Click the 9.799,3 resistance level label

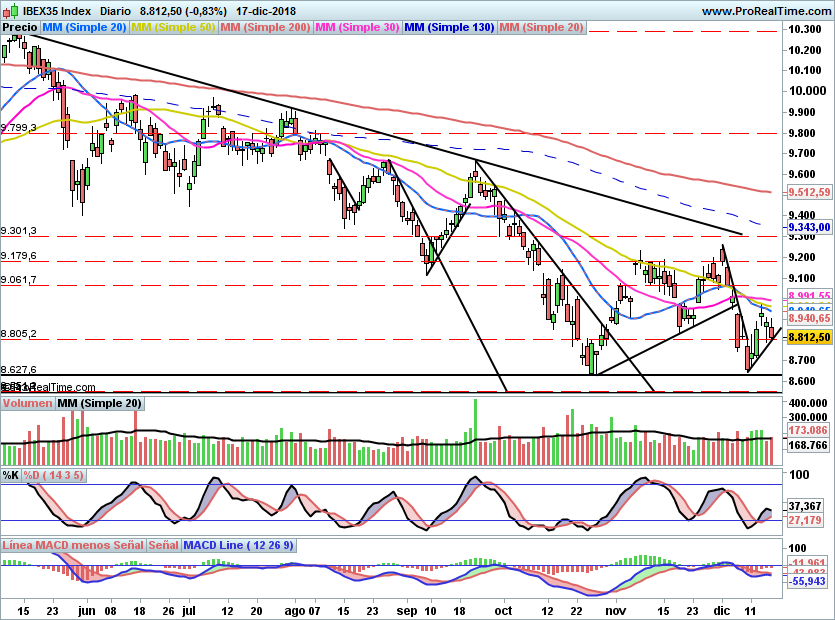click(19, 128)
